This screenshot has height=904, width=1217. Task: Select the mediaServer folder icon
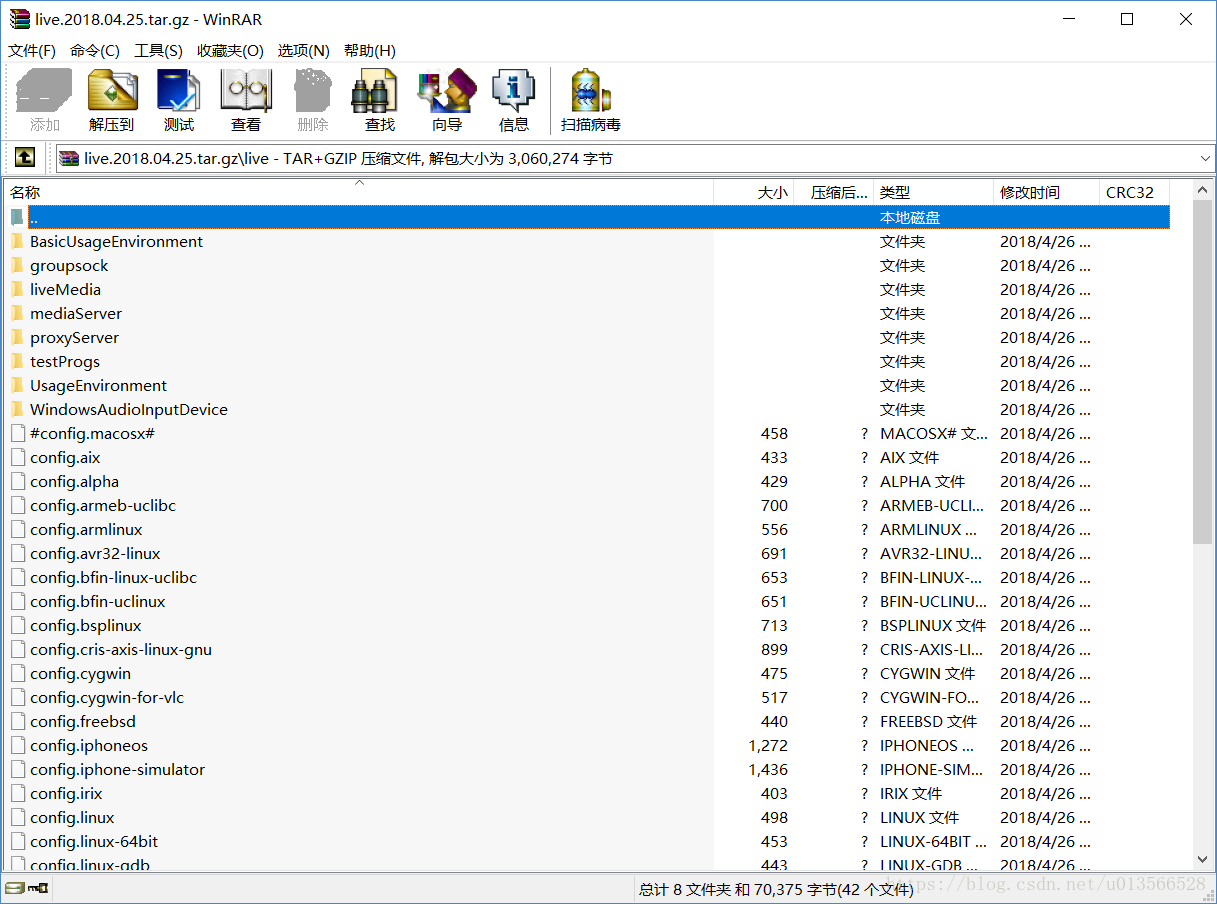click(17, 313)
